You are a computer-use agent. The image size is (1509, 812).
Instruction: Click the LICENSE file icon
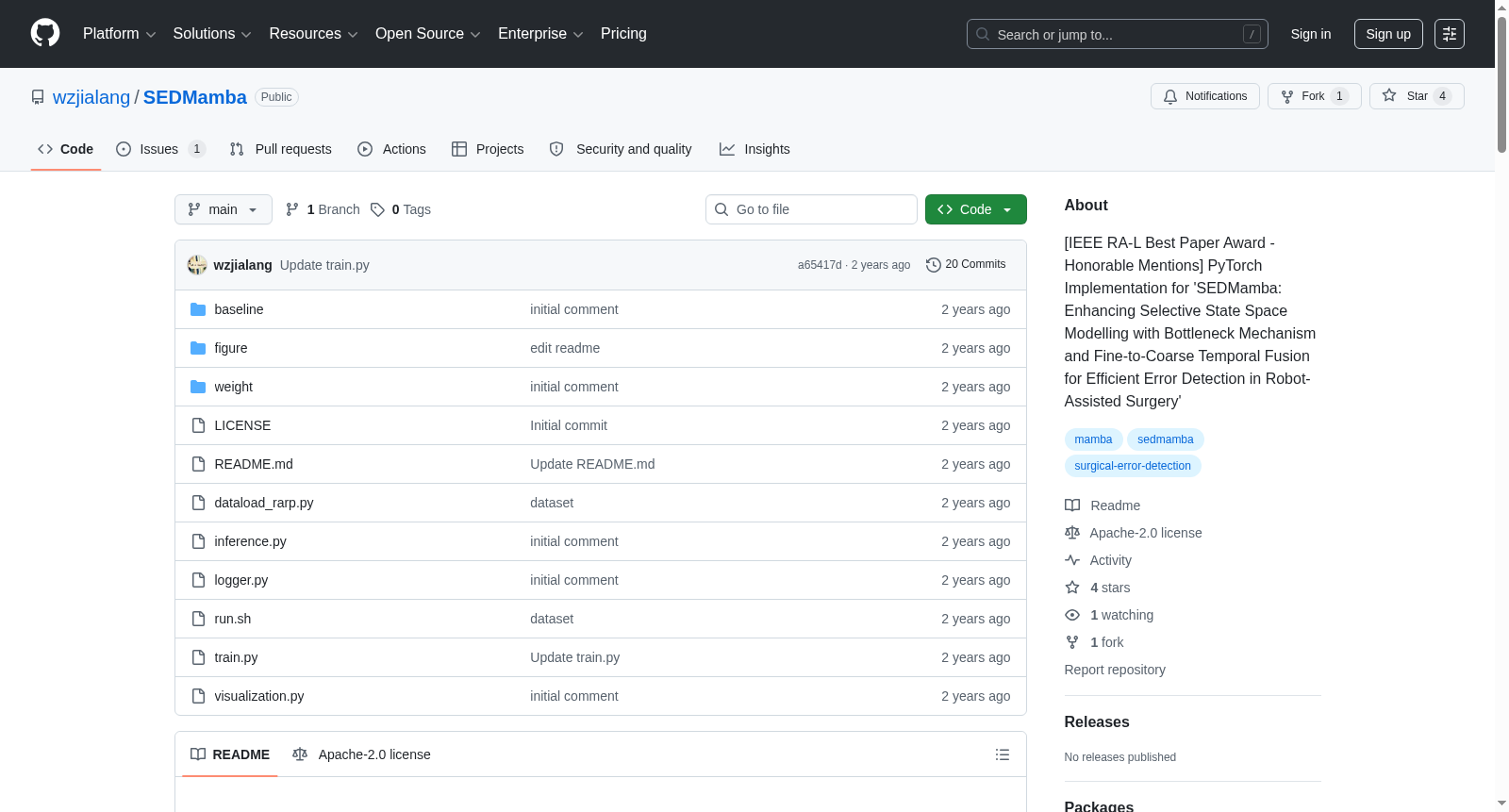[198, 425]
